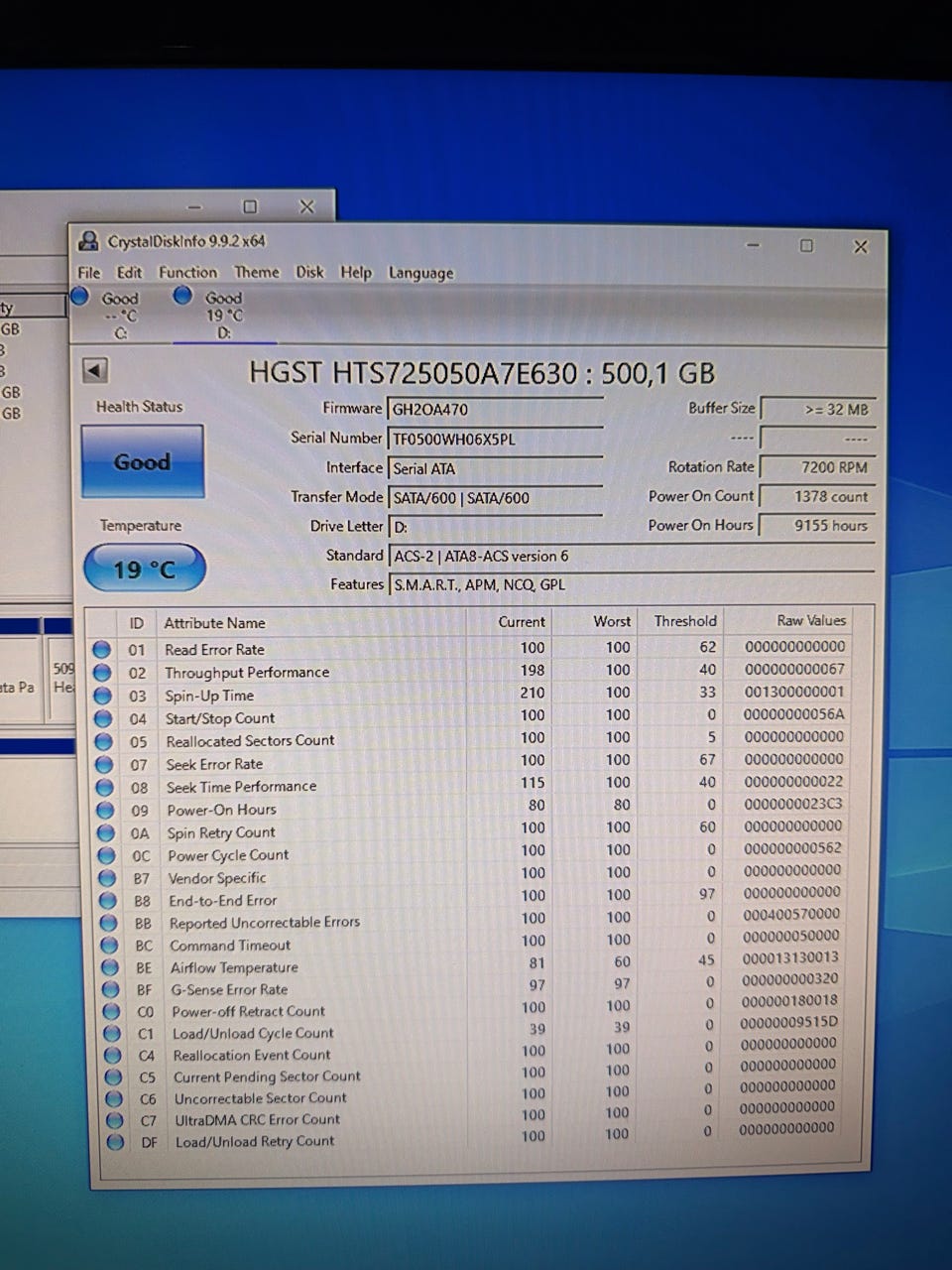
Task: Click the Transfer Mode field
Action: click(x=495, y=498)
